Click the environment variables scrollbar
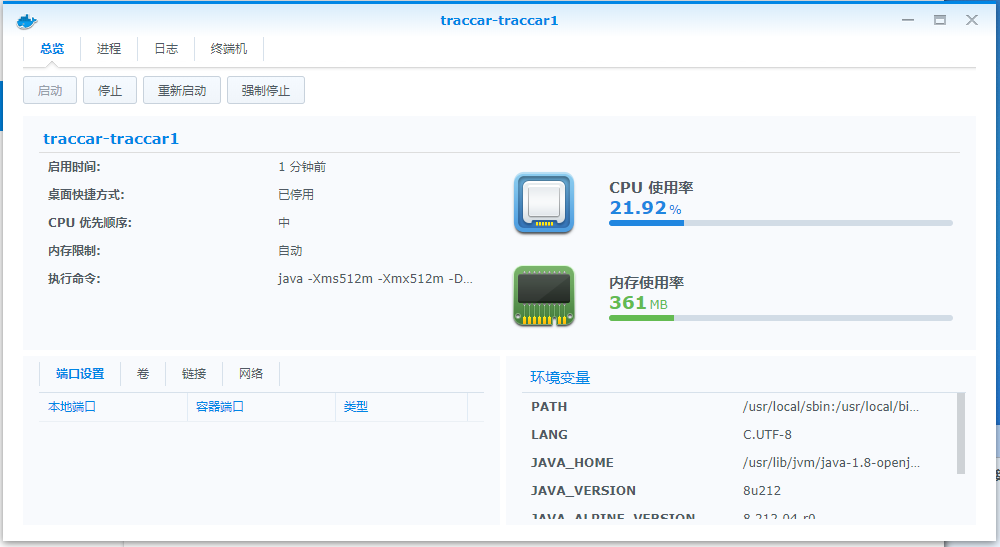The width and height of the screenshot is (1000, 547). coord(961,434)
